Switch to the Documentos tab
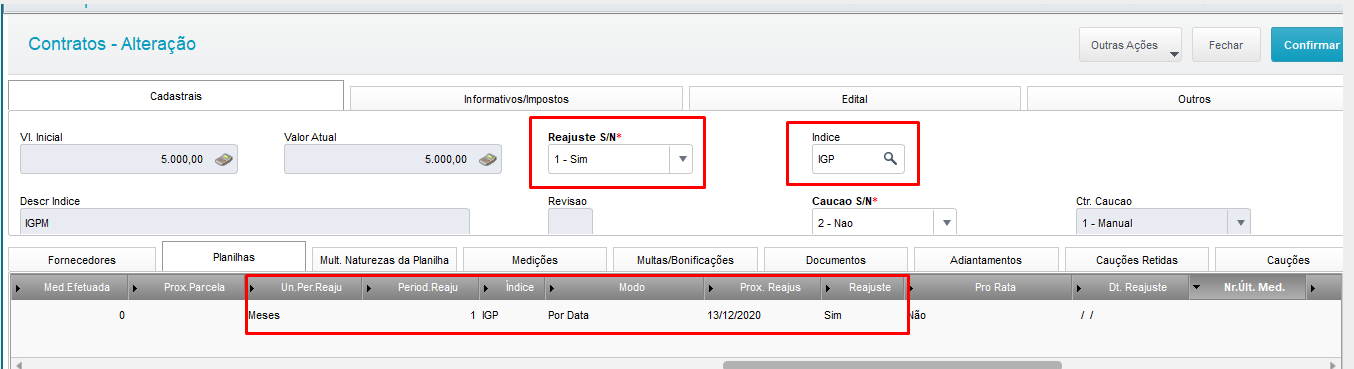1354x369 pixels. tap(836, 259)
